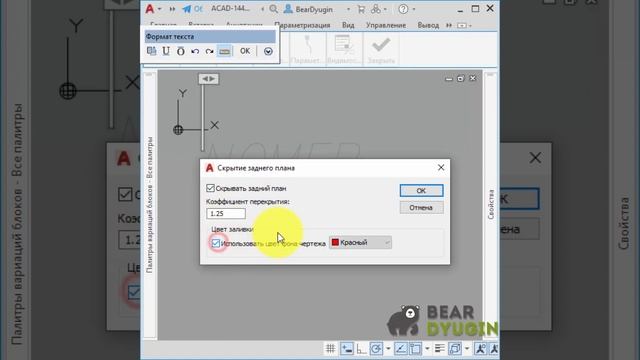Open the shopping cart App Store icon

pyautogui.click(x=361, y=9)
